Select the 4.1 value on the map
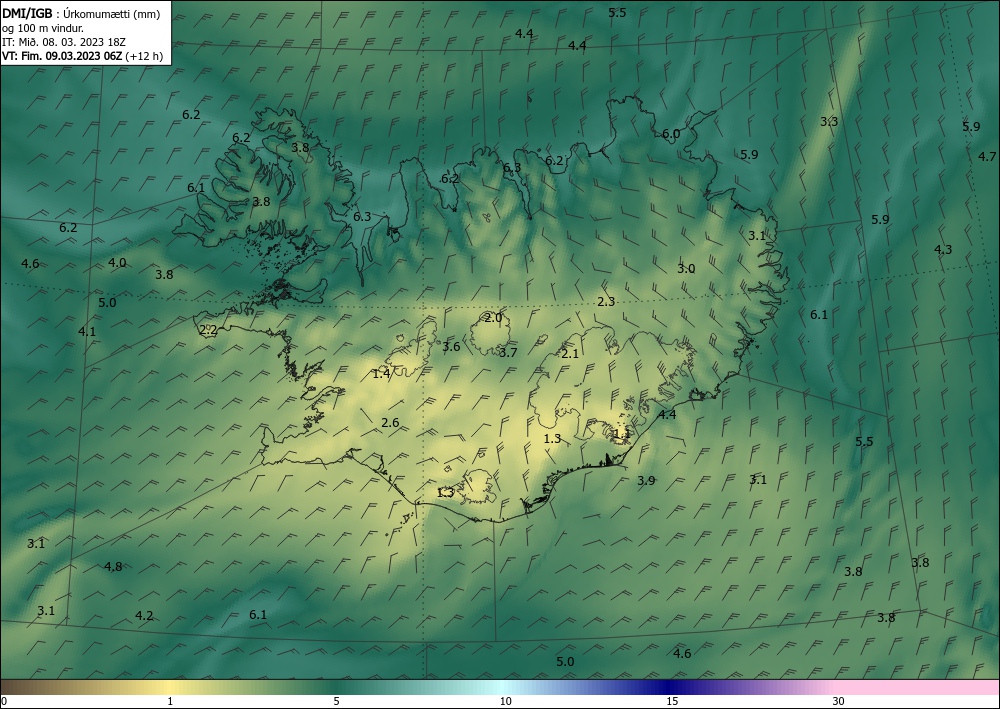Image resolution: width=1000 pixels, height=709 pixels. [x=87, y=332]
